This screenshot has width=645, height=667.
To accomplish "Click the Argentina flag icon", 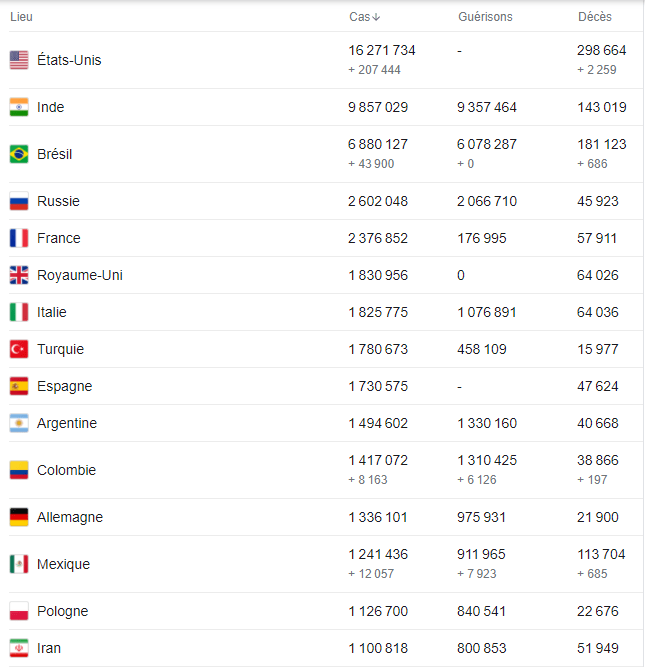I will coord(19,423).
